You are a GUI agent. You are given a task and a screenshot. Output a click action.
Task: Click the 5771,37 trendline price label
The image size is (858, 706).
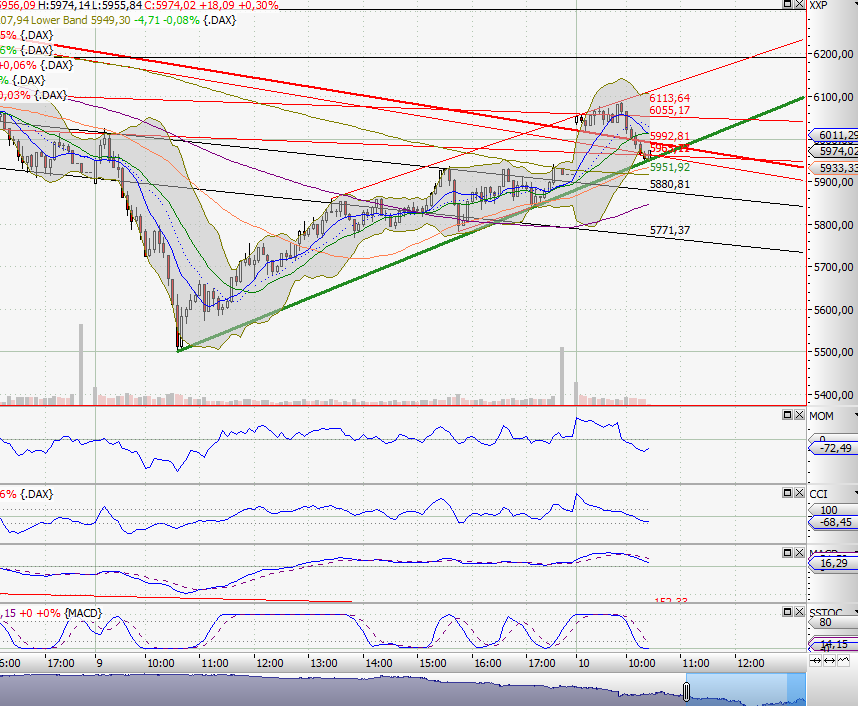[670, 230]
